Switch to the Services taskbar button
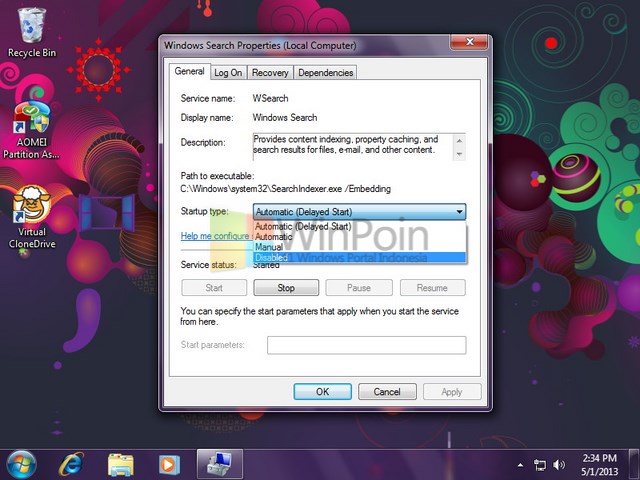The image size is (640, 480). tap(220, 464)
